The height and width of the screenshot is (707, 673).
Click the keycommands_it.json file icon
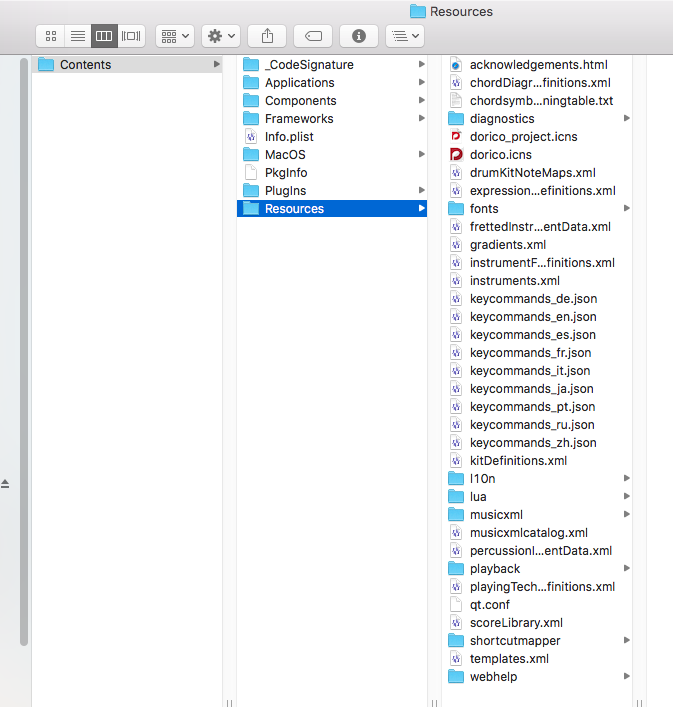tap(456, 371)
